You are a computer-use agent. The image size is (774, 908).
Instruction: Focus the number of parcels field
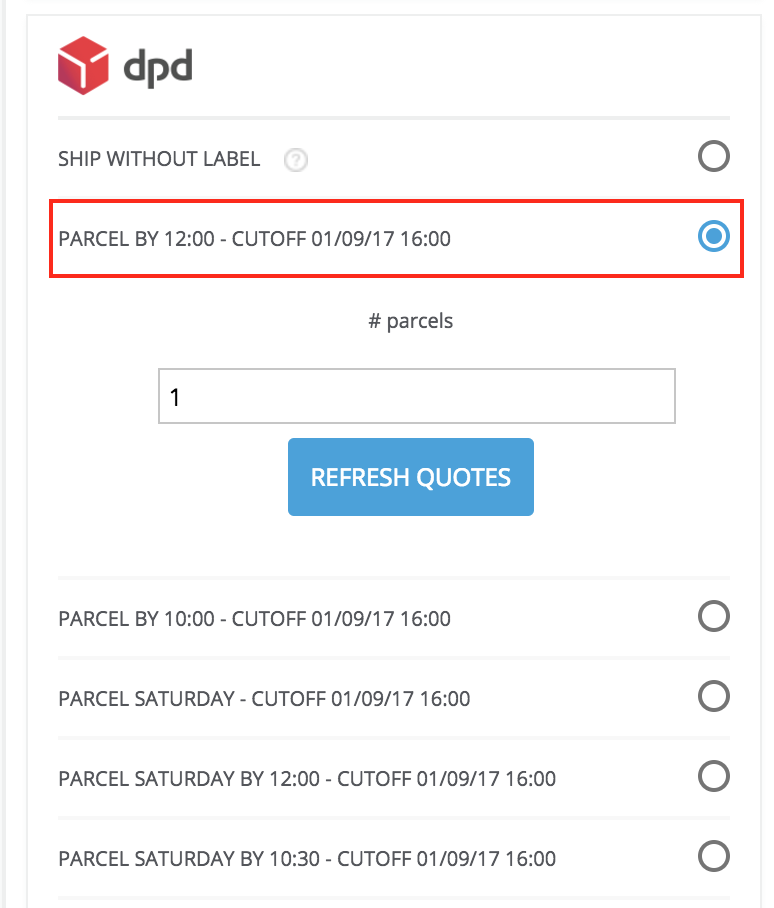pos(417,396)
